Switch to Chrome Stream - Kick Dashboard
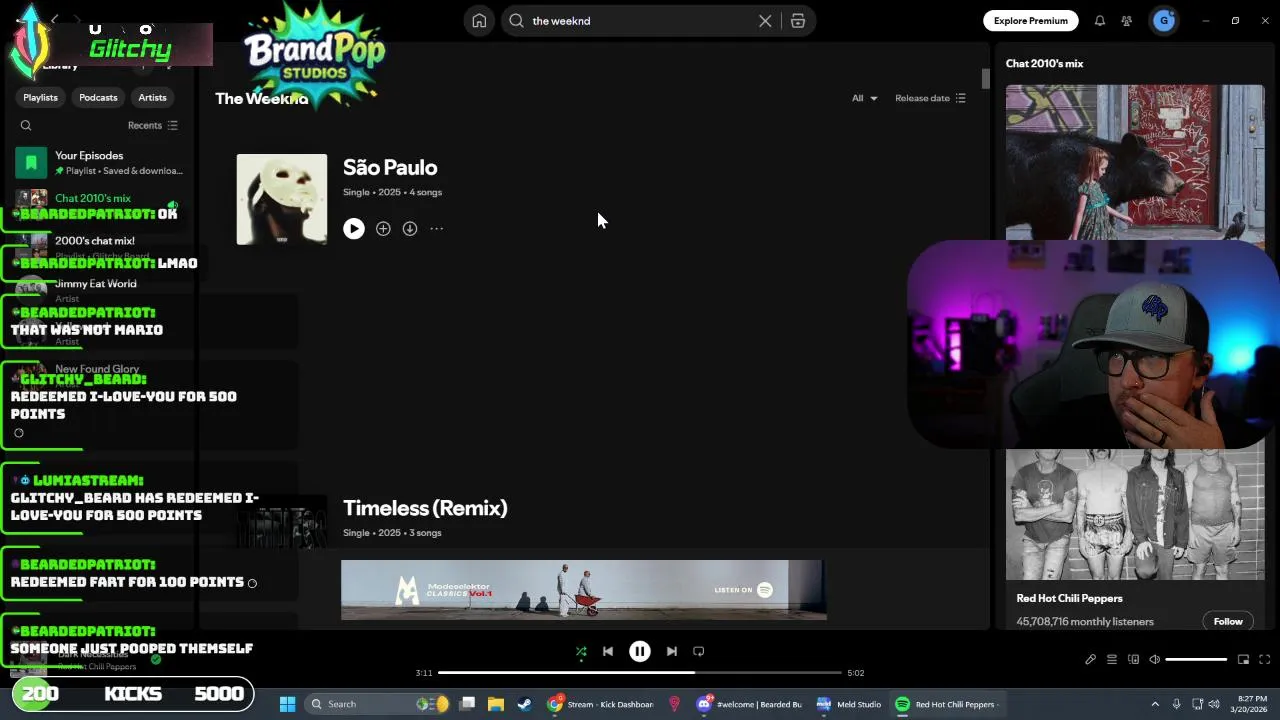Image resolution: width=1280 pixels, height=720 pixels. (x=601, y=705)
